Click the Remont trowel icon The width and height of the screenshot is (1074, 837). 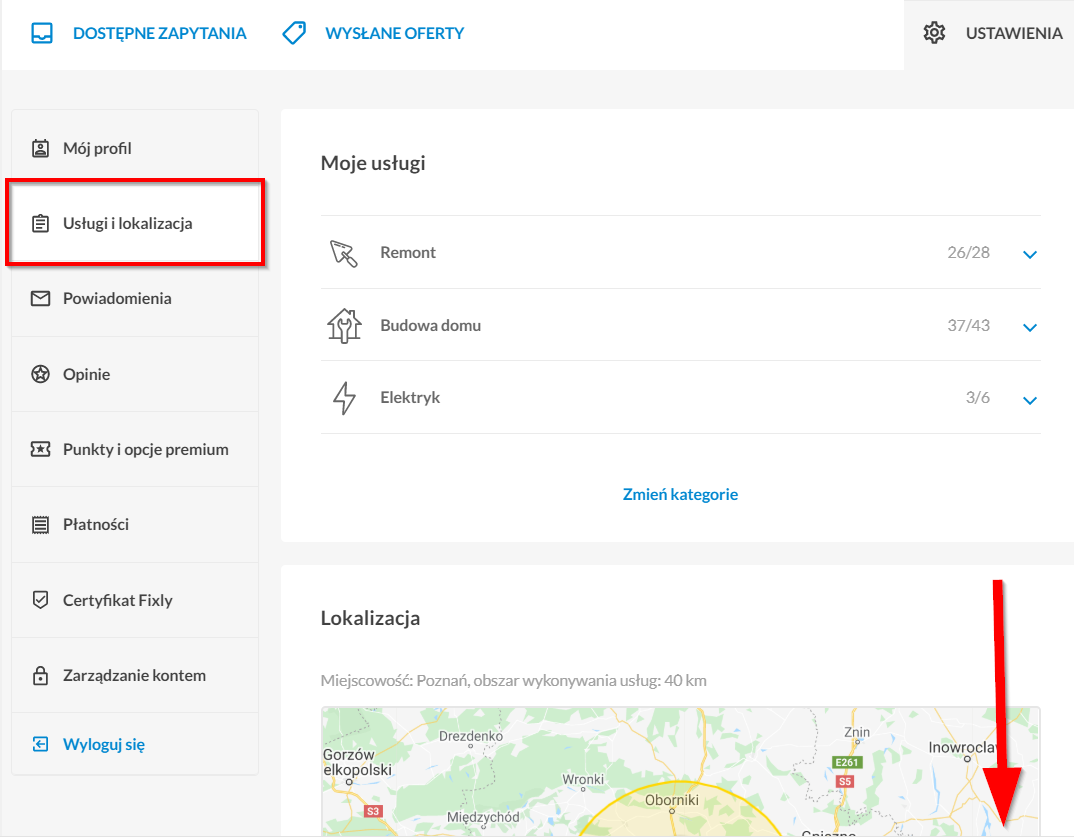[344, 253]
